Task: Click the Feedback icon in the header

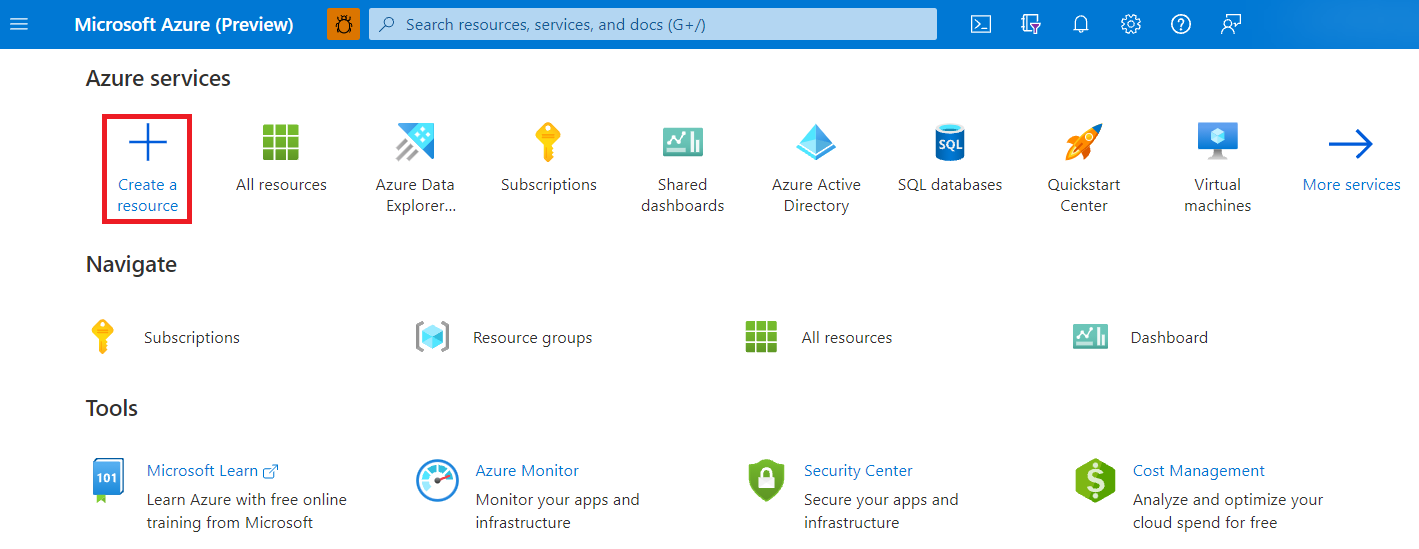Action: [1231, 24]
